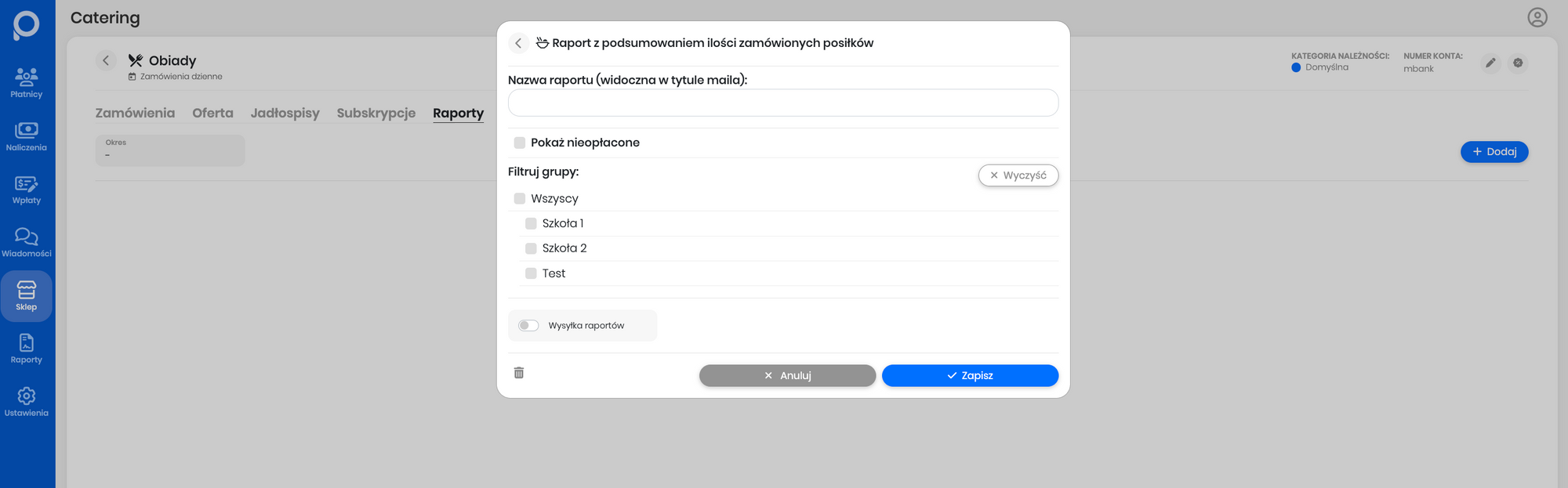
Task: Click the report name input field
Action: (x=782, y=103)
